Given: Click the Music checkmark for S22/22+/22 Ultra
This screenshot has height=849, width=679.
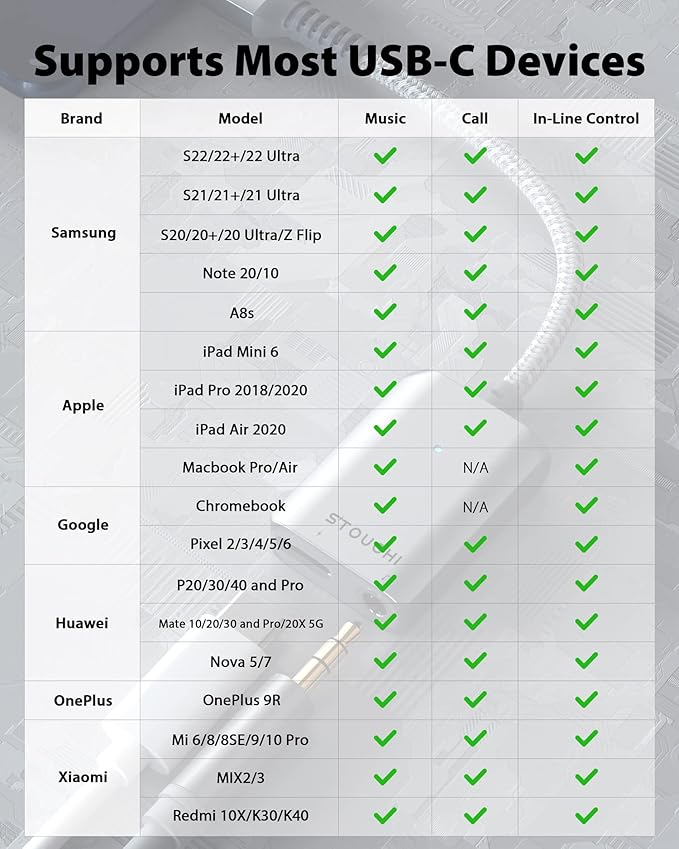Looking at the screenshot, I should [x=385, y=156].
